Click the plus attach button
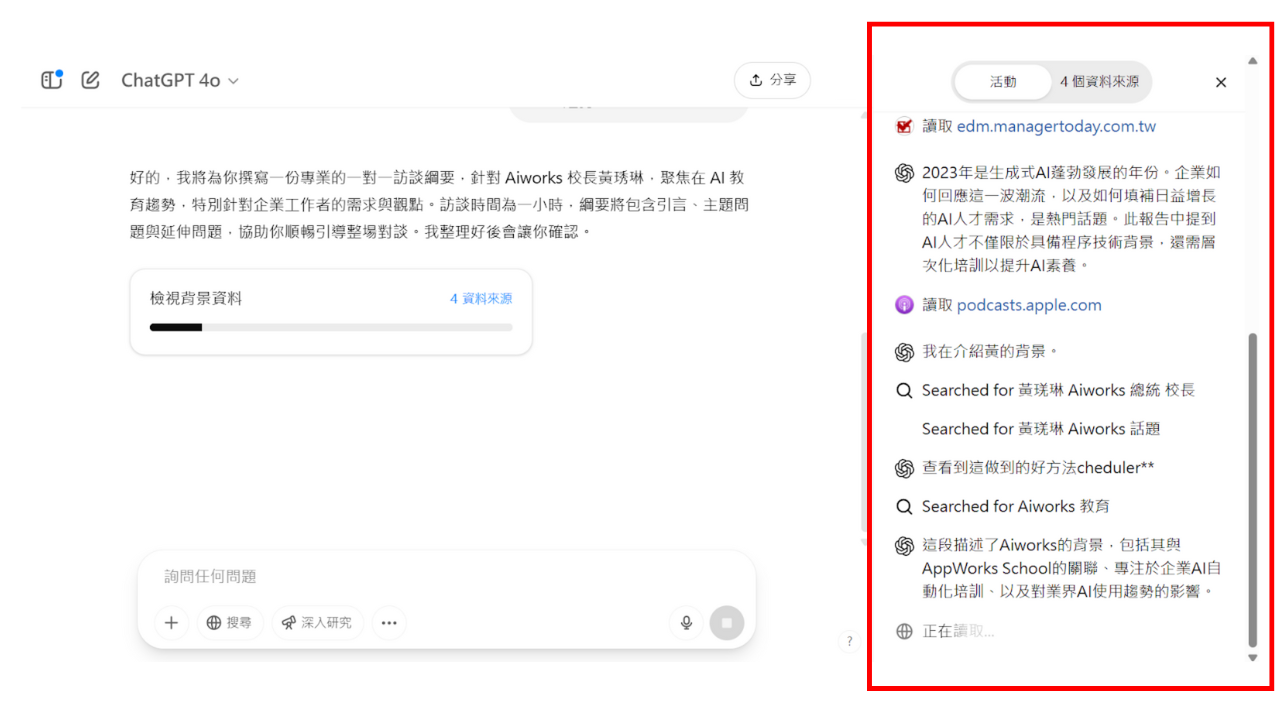Screen dimensions: 1280x720 pos(171,622)
